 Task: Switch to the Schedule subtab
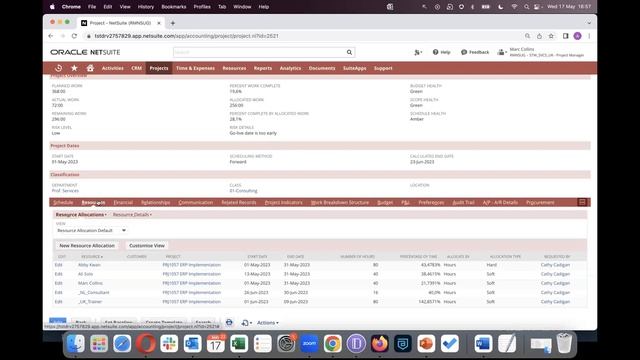click(63, 202)
